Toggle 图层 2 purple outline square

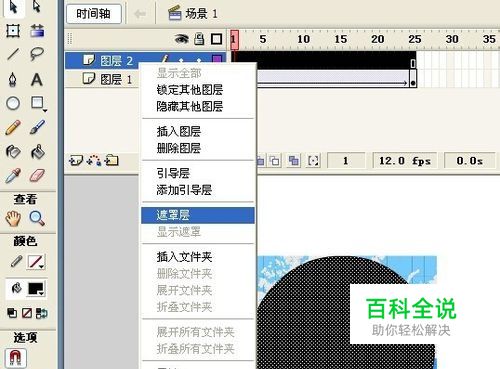tap(217, 60)
